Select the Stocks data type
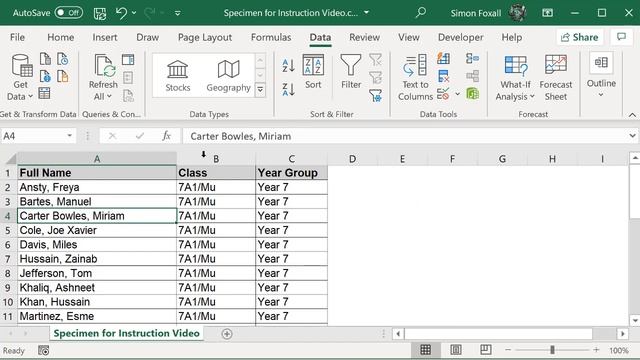This screenshot has height=360, width=640. [x=178, y=76]
